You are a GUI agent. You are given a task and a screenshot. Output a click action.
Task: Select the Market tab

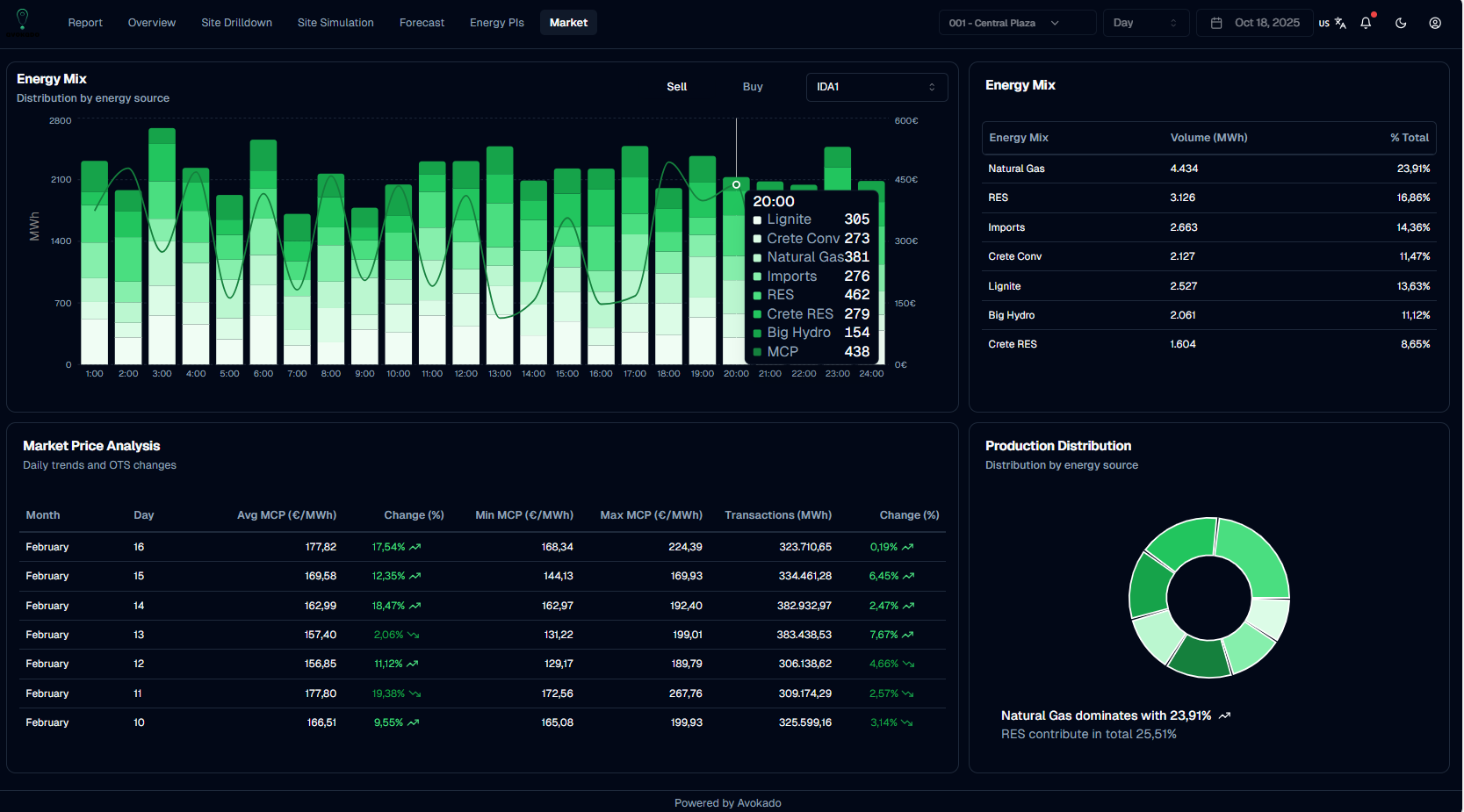[x=568, y=23]
